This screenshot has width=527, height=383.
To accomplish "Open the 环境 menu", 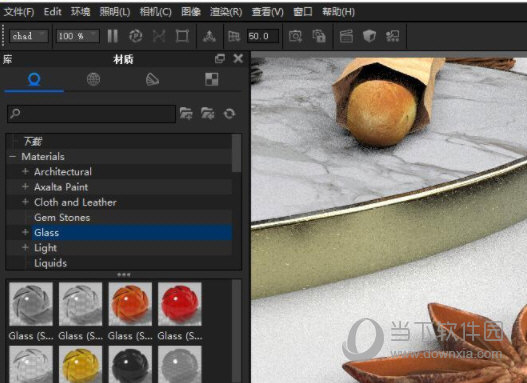I will tap(81, 12).
